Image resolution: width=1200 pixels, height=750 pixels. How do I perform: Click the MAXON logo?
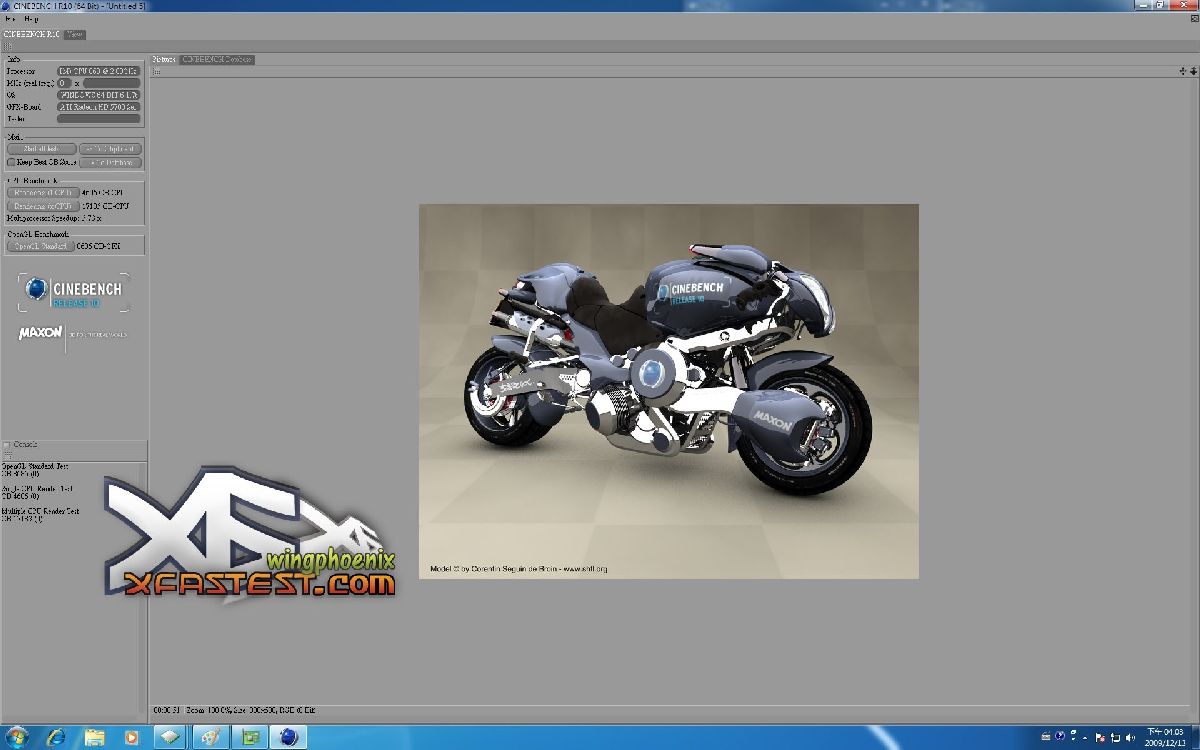coord(40,333)
